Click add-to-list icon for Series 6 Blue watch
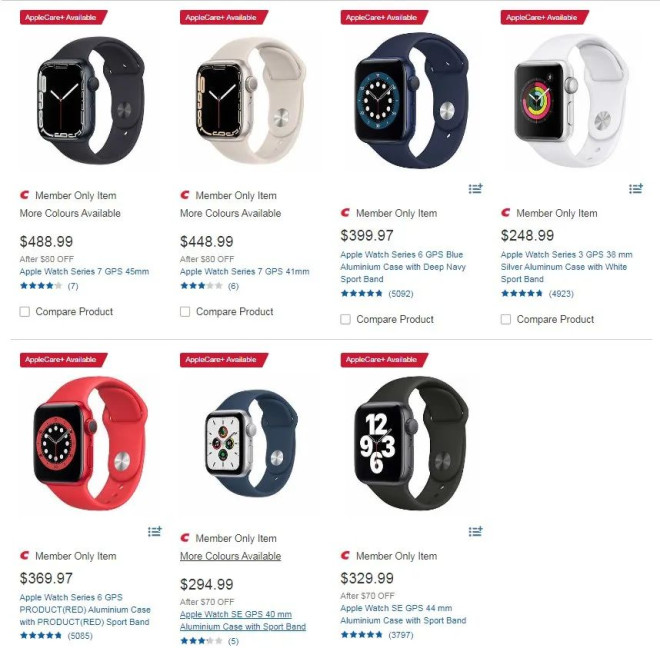Viewport: 660px width, 648px height. click(476, 189)
